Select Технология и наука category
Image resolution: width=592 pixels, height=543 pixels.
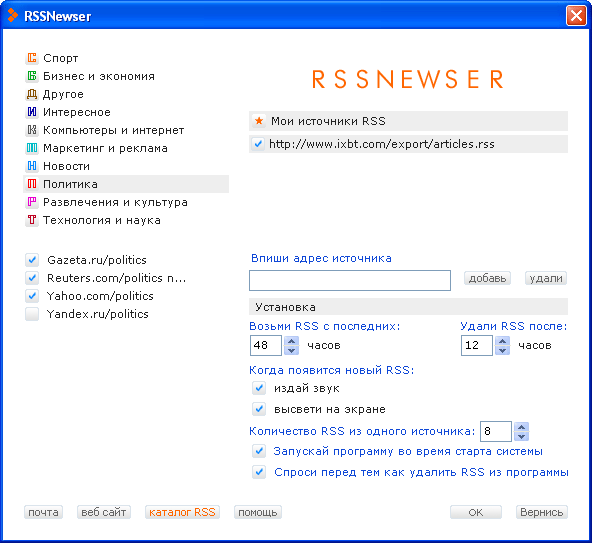[x=102, y=220]
